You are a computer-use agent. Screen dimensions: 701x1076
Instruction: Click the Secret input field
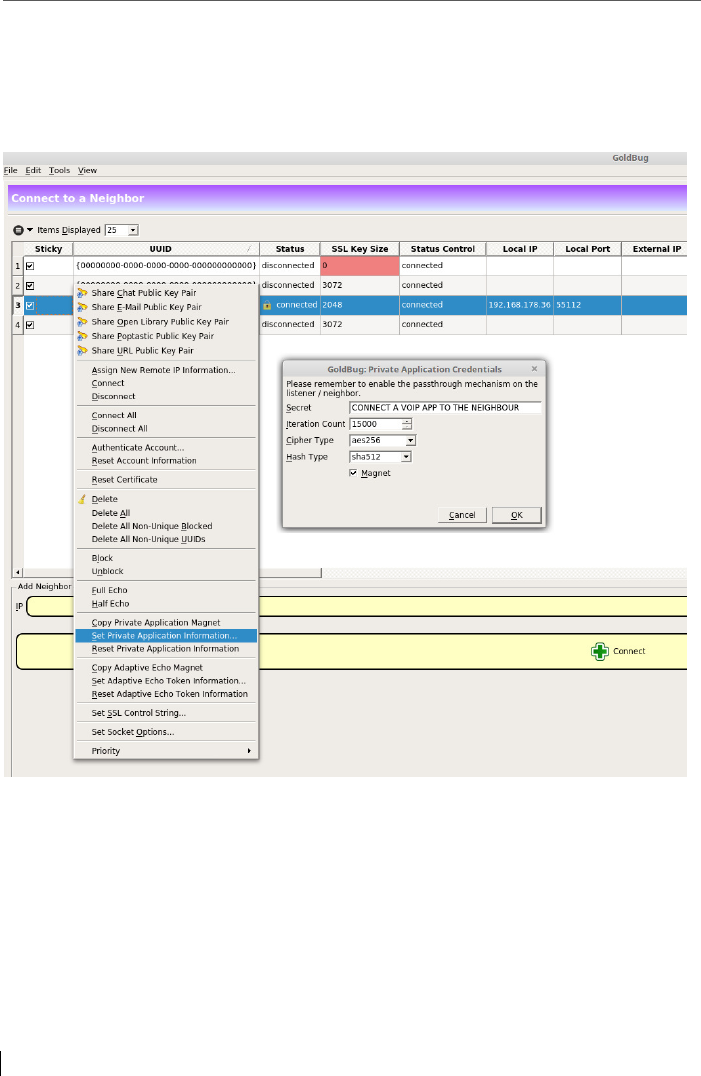tap(445, 408)
